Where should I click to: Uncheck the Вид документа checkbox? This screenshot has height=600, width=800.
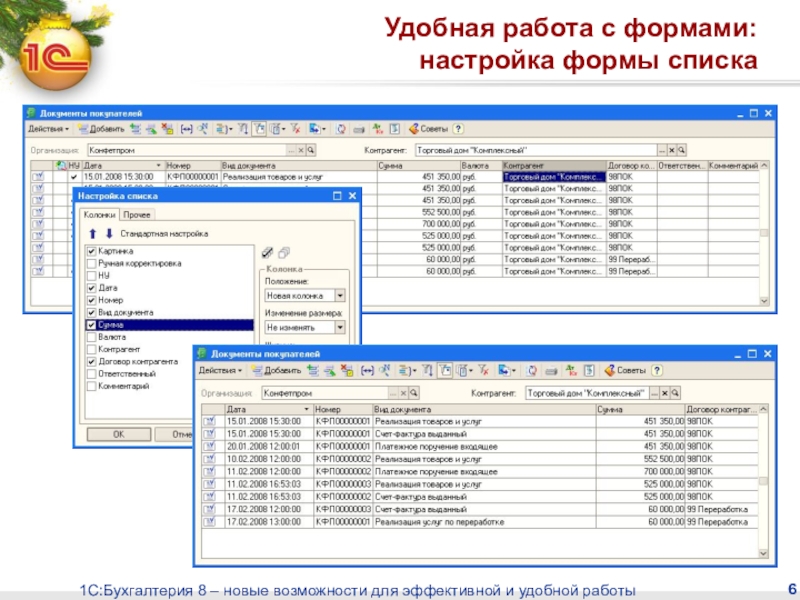(x=91, y=312)
